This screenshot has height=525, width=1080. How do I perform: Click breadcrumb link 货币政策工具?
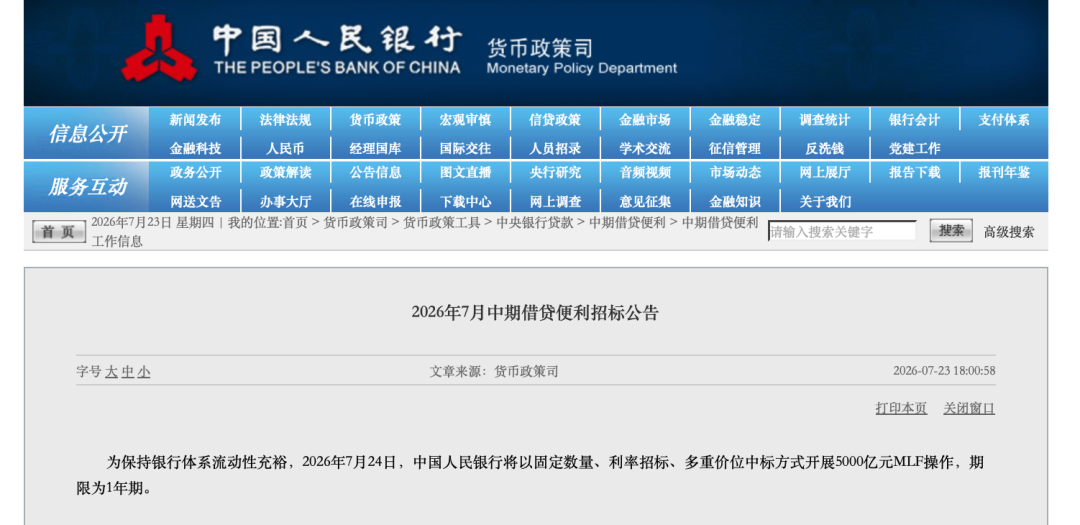tap(442, 223)
